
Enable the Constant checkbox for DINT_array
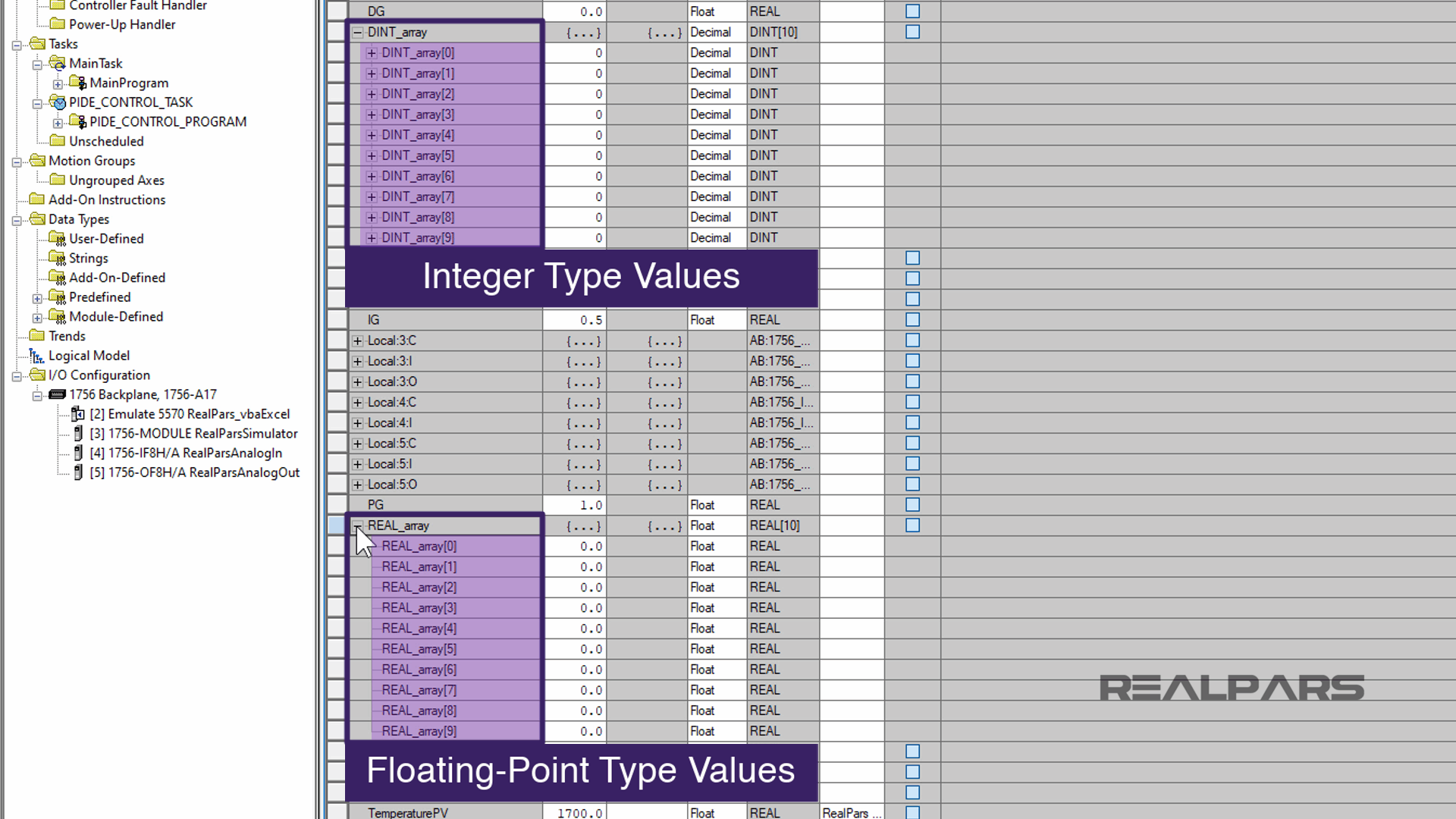[912, 32]
